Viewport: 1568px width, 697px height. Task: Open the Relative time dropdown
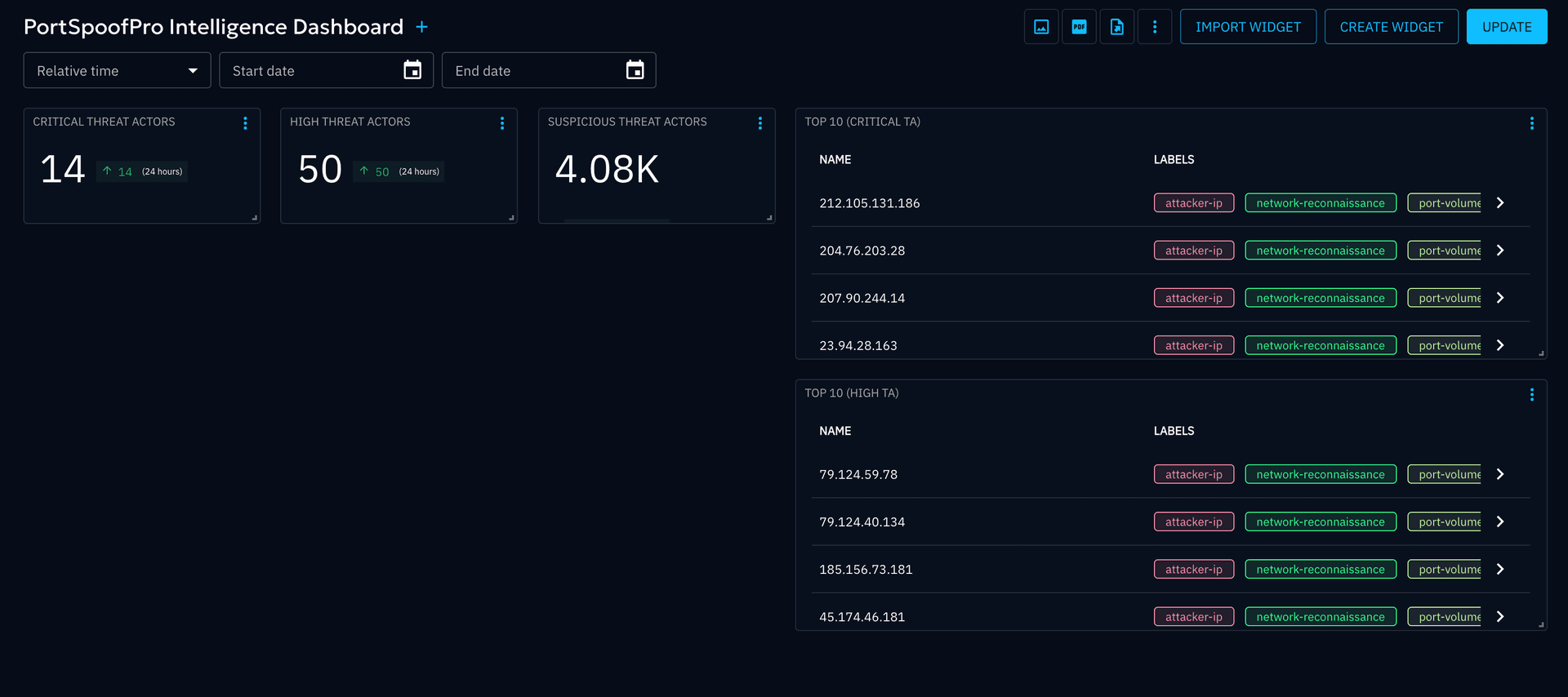pos(117,70)
